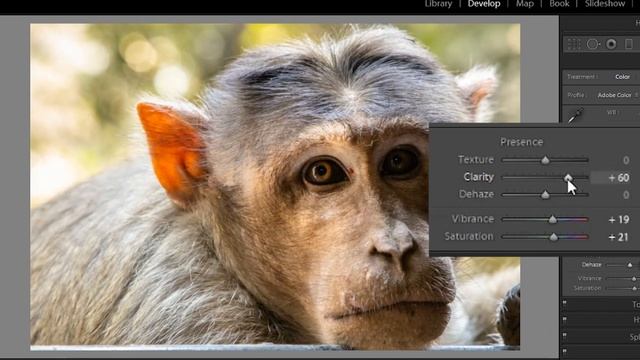The width and height of the screenshot is (640, 360).
Task: Click the Saturation slider in the Presence overlay
Action: (x=545, y=237)
